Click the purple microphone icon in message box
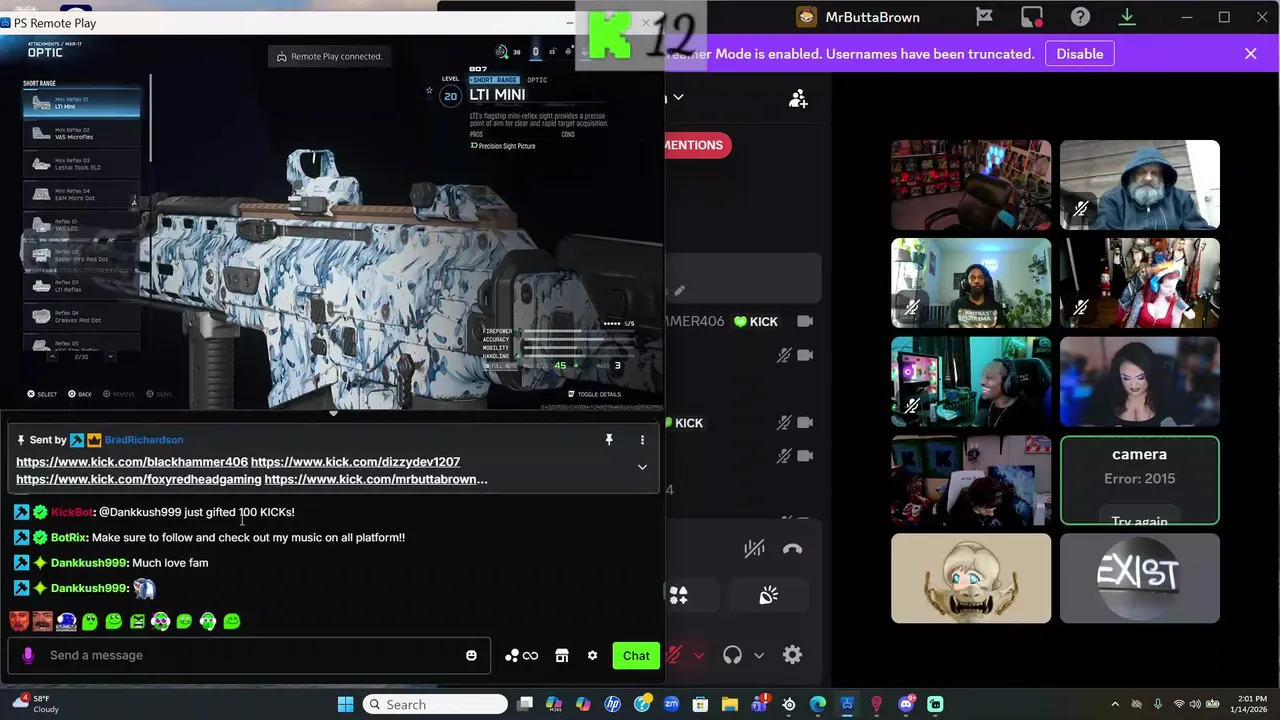 28,655
